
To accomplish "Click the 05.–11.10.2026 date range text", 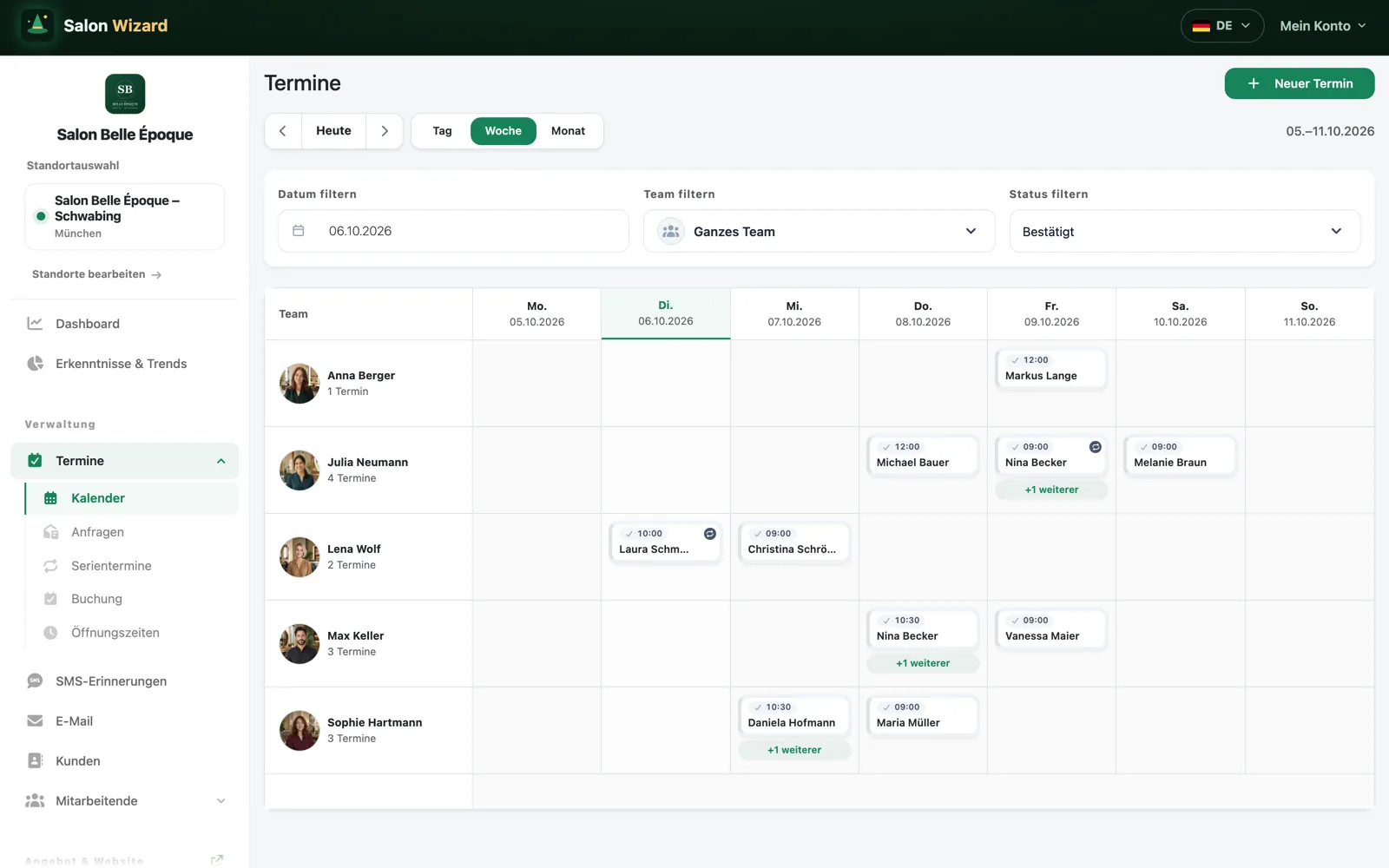I will coord(1330,131).
